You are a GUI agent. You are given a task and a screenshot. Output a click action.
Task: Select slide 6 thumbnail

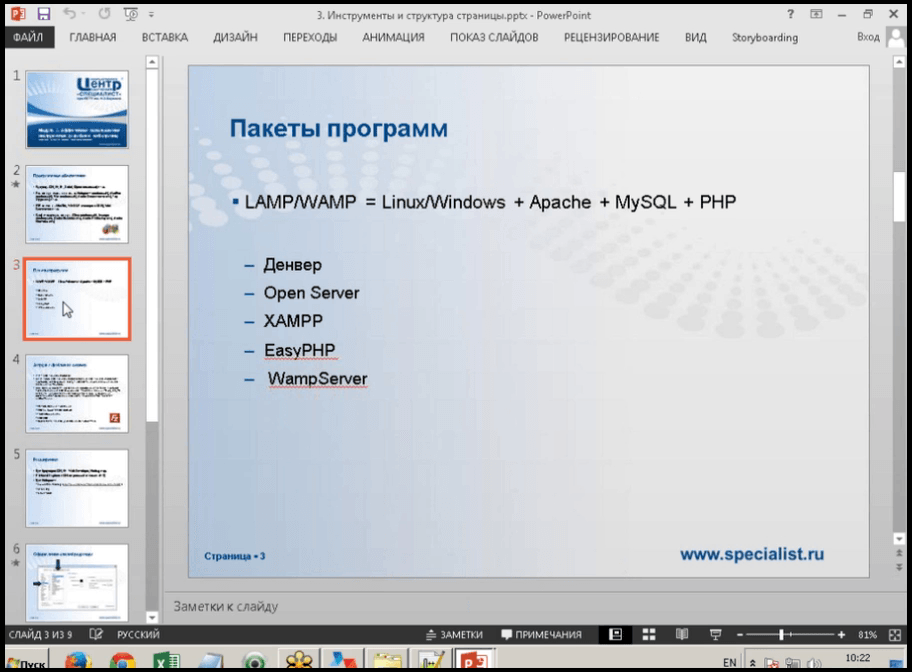[77, 582]
